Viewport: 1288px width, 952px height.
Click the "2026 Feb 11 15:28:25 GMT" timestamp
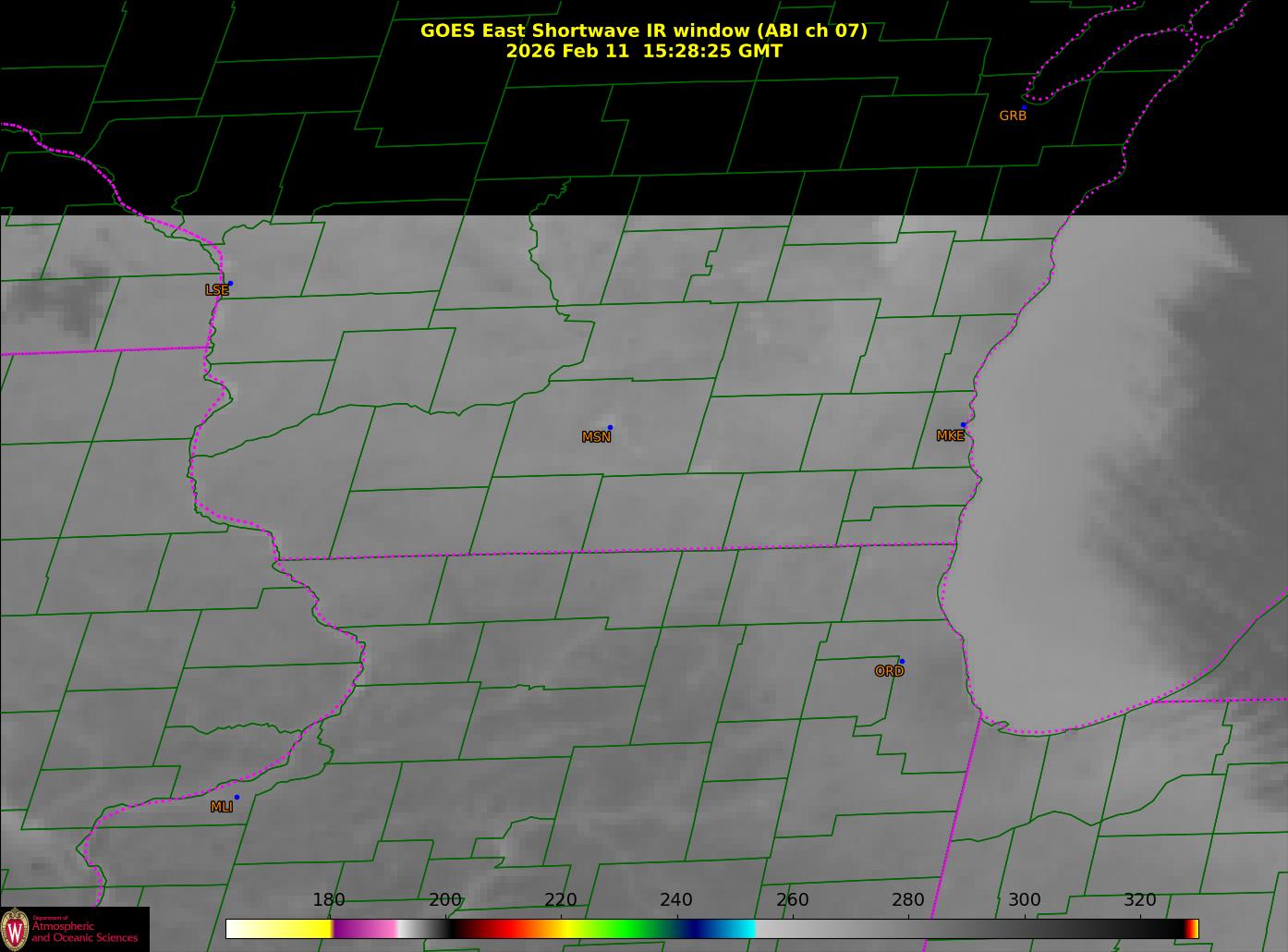click(x=644, y=51)
